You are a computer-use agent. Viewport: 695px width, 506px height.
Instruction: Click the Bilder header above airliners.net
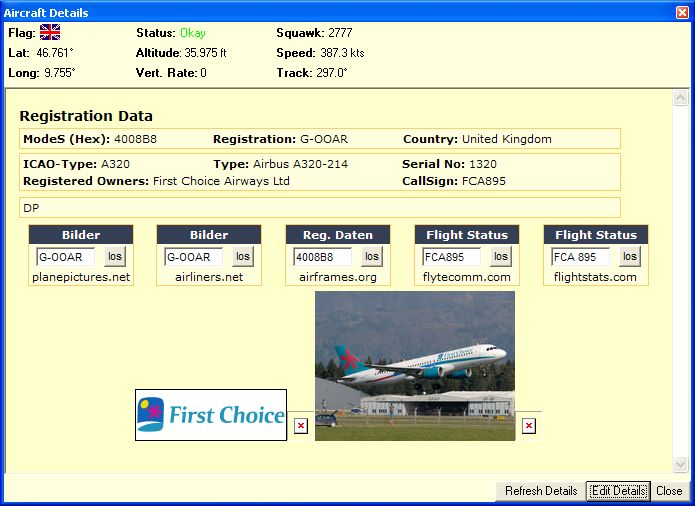(x=209, y=235)
